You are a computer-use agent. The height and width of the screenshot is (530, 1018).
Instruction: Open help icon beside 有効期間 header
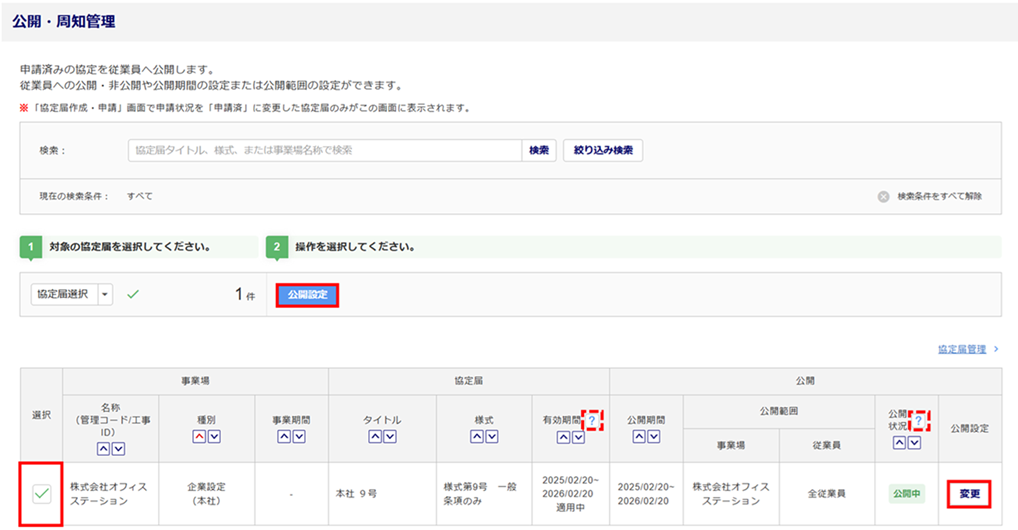[591, 421]
